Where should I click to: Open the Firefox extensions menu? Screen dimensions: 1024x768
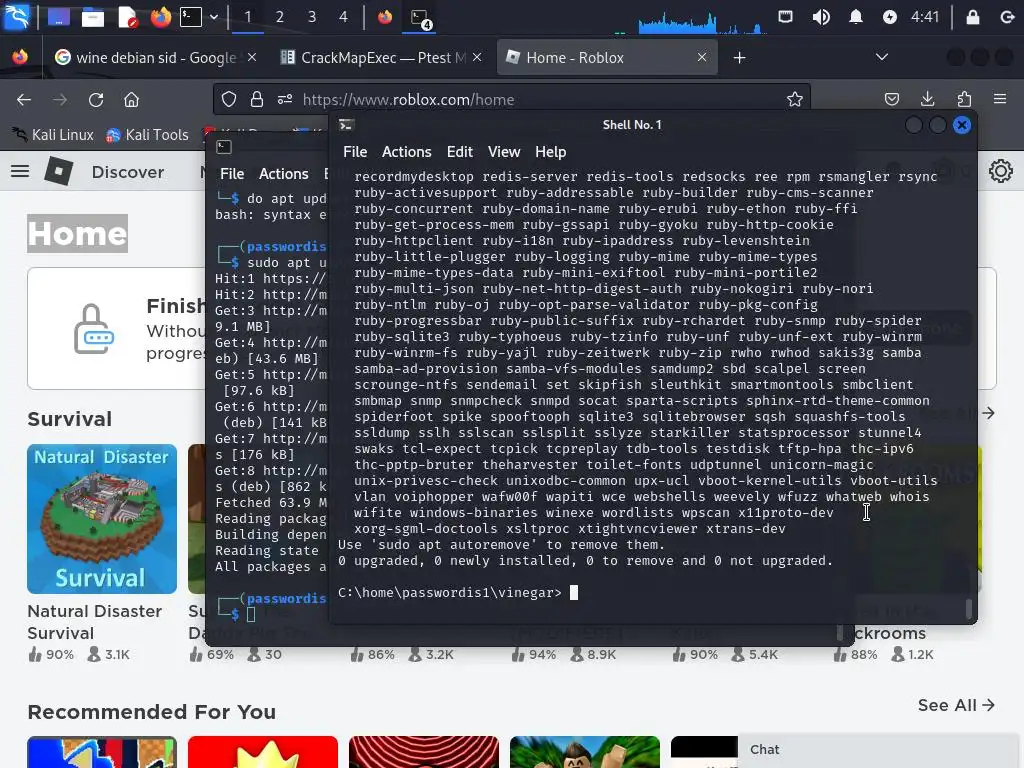tap(964, 99)
